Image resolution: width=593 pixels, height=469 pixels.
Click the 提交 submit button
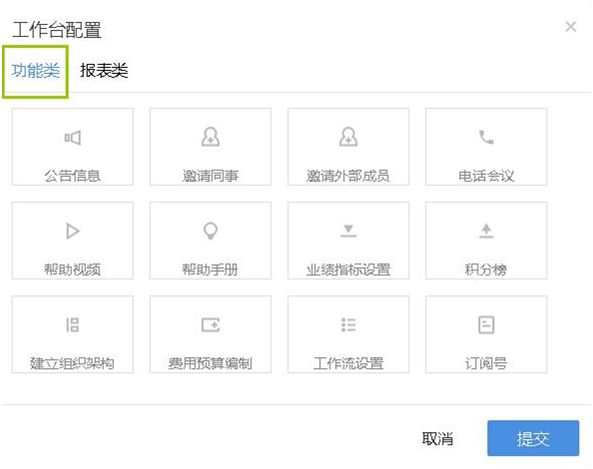click(x=533, y=438)
